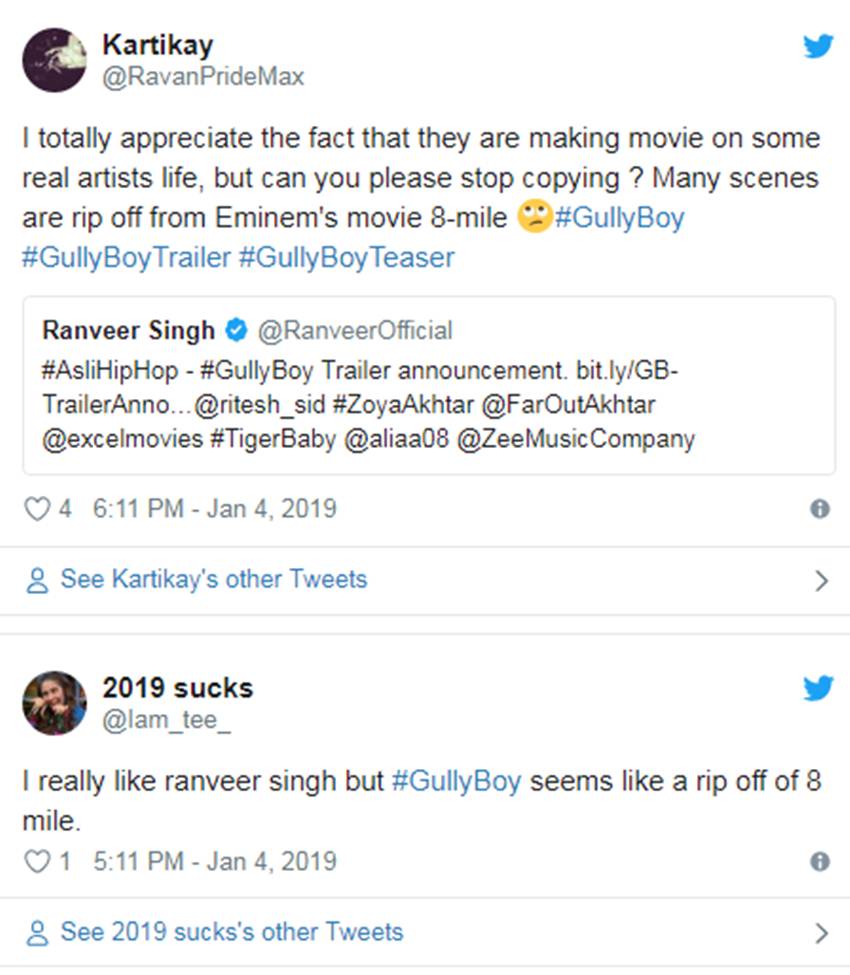Open the #GullyBoyTrailer hashtag
This screenshot has width=850, height=975.
coord(125,257)
